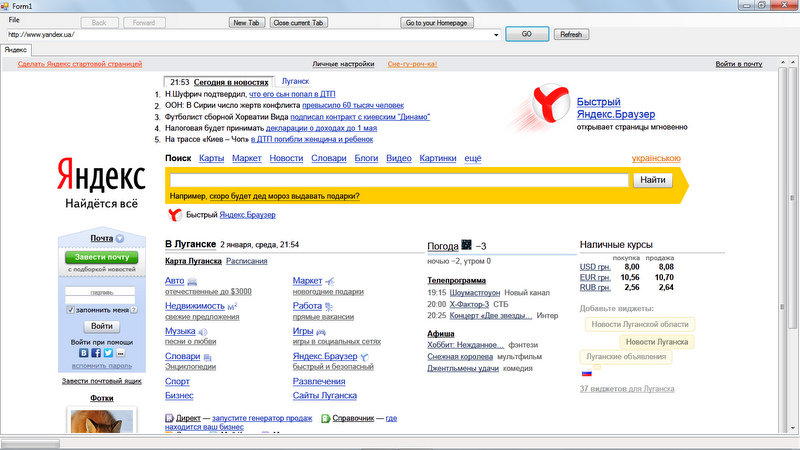Click the Y icon next to Яндекс.Браузер link
800x450 pixels.
364,357
